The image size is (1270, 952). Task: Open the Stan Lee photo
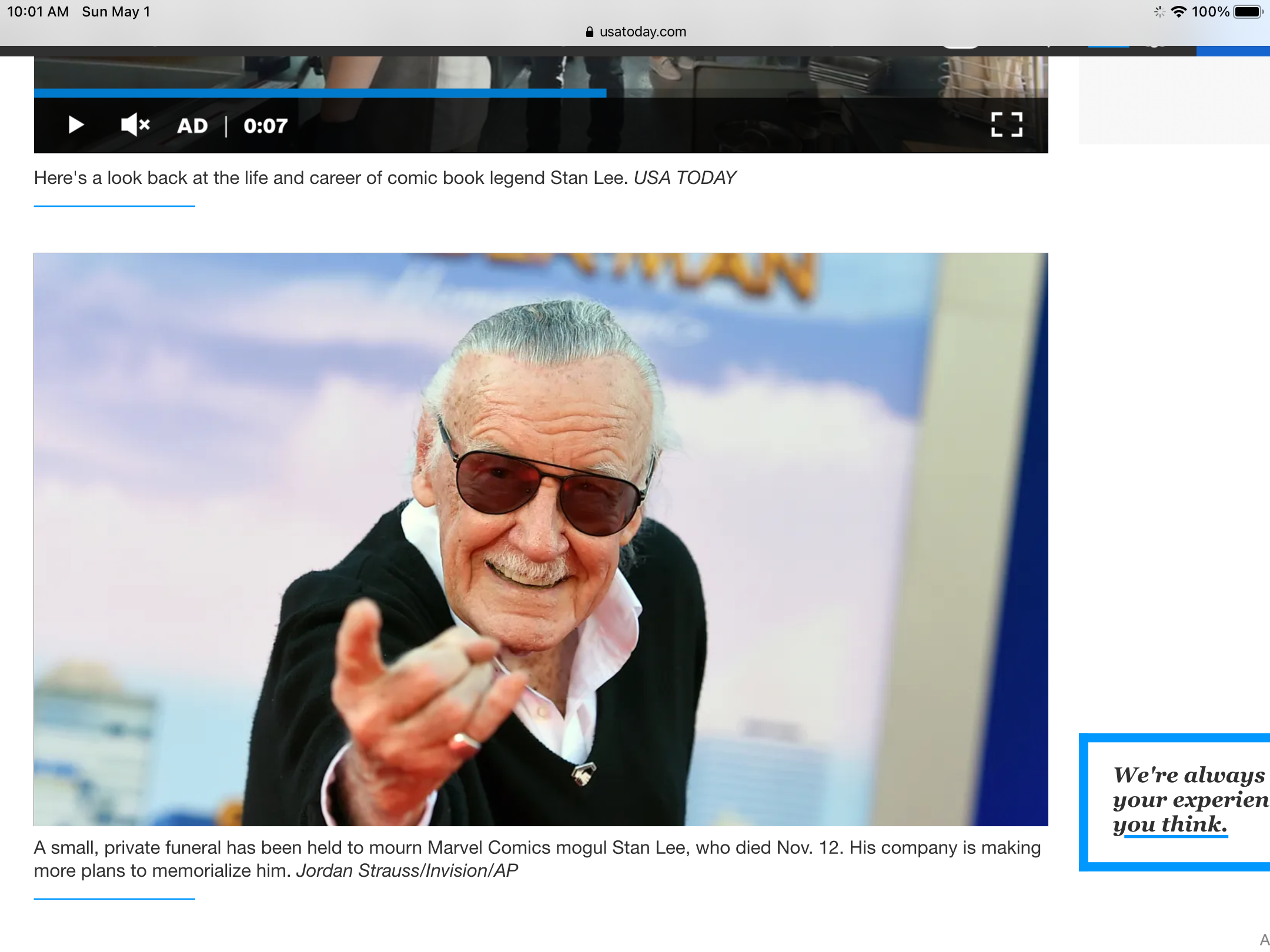(541, 539)
